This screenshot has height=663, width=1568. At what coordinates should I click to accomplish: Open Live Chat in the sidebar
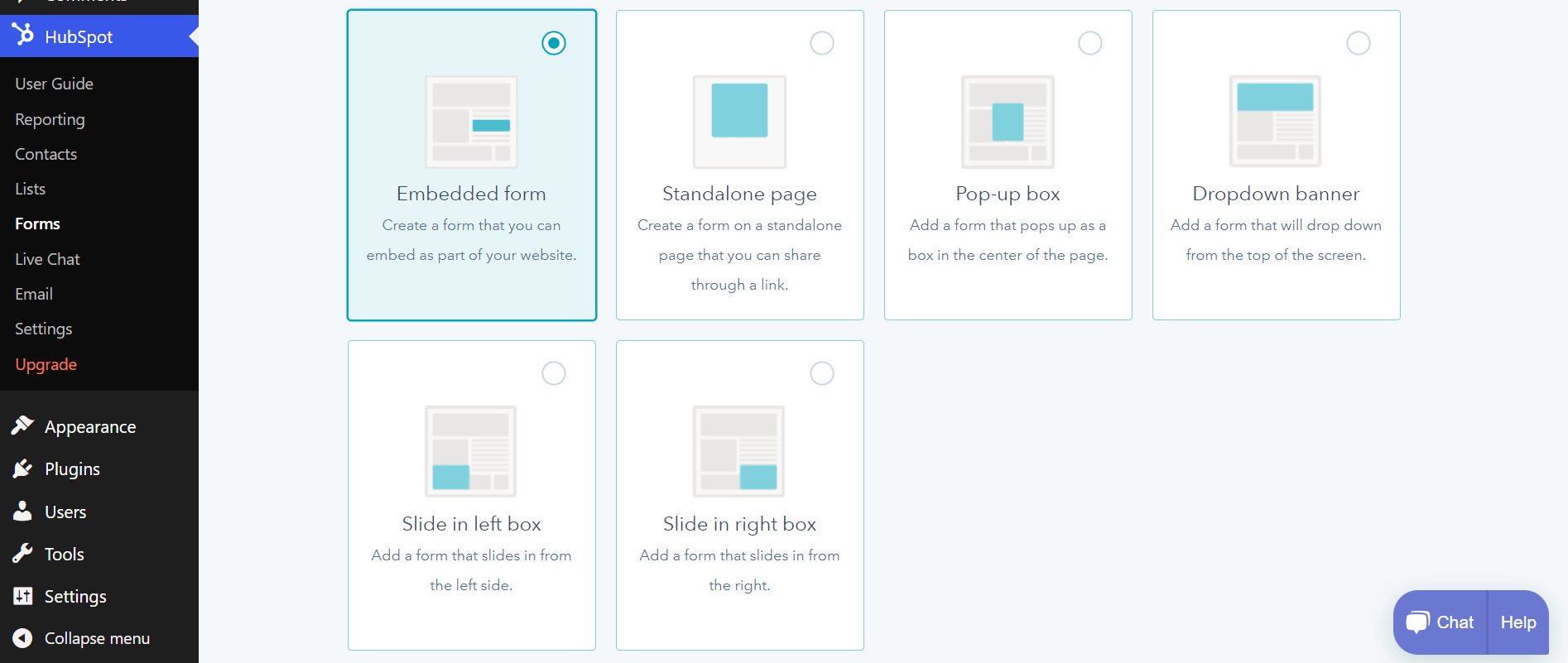coord(47,259)
